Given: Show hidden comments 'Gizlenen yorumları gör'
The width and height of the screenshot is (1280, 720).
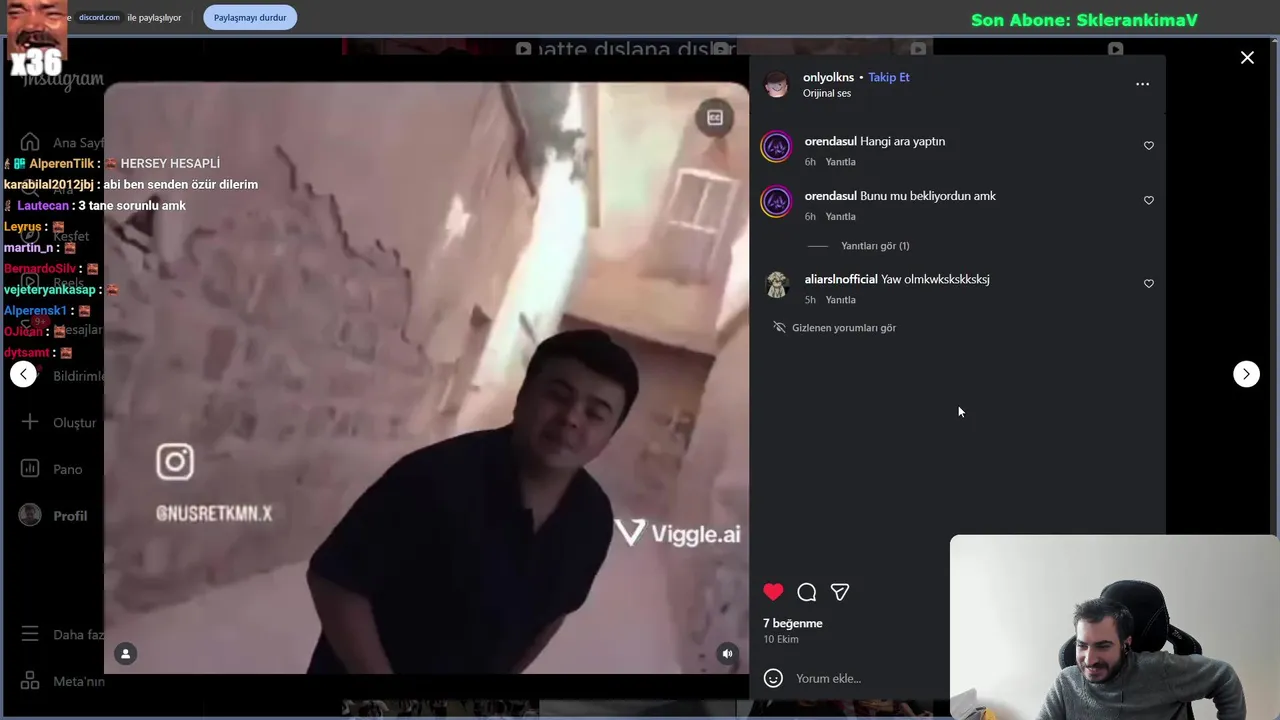Looking at the screenshot, I should pyautogui.click(x=844, y=328).
